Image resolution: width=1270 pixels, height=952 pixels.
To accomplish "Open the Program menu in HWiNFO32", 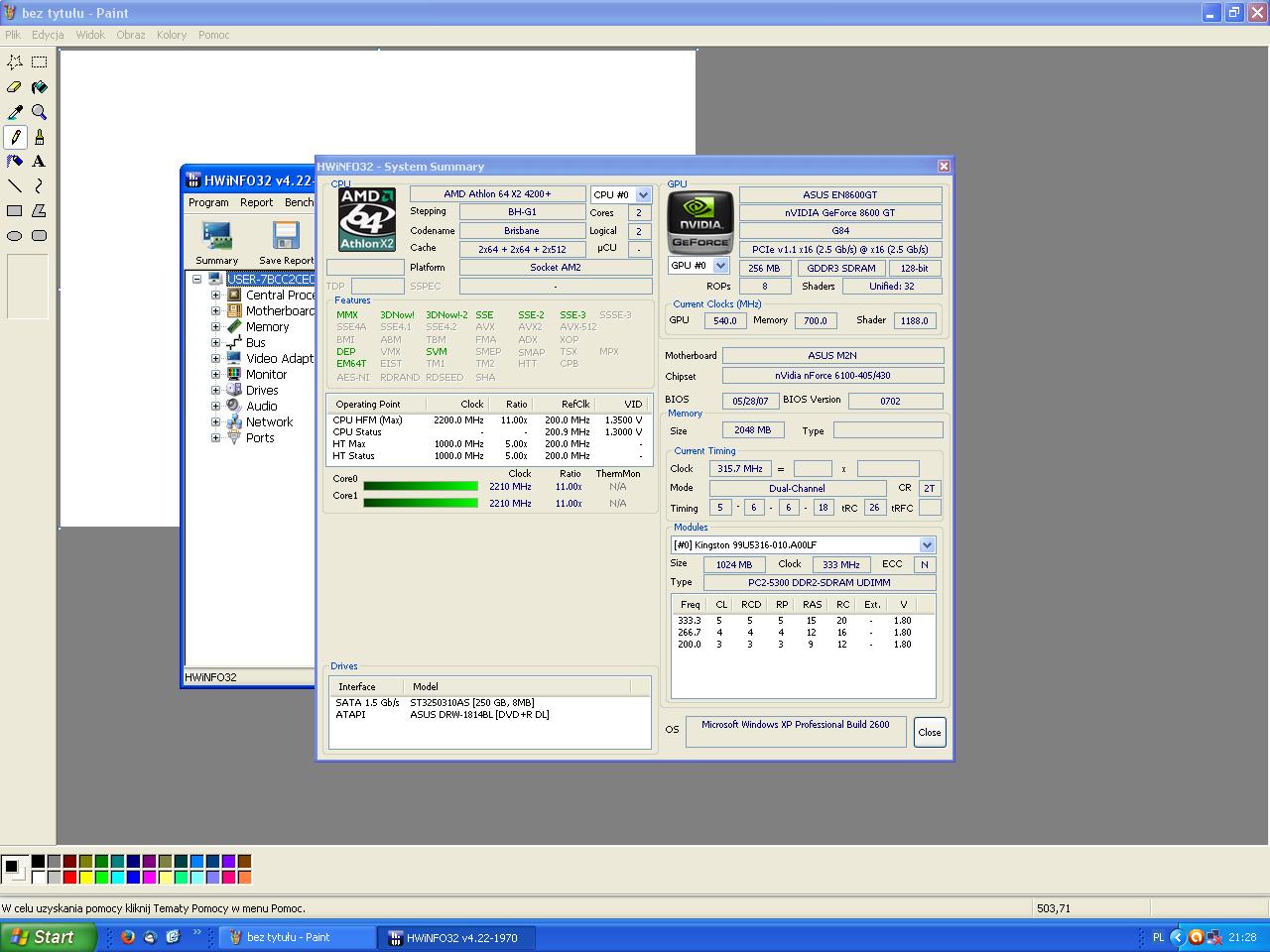I will [x=208, y=202].
